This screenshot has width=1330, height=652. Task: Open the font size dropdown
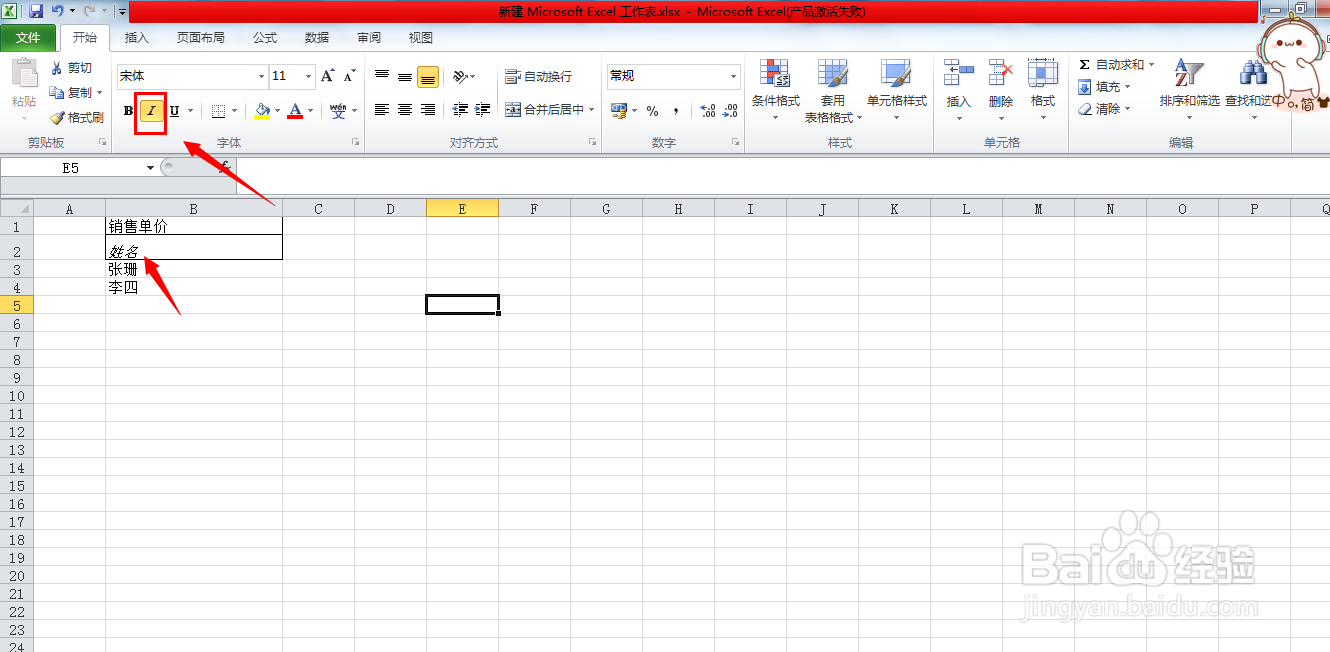click(x=308, y=76)
